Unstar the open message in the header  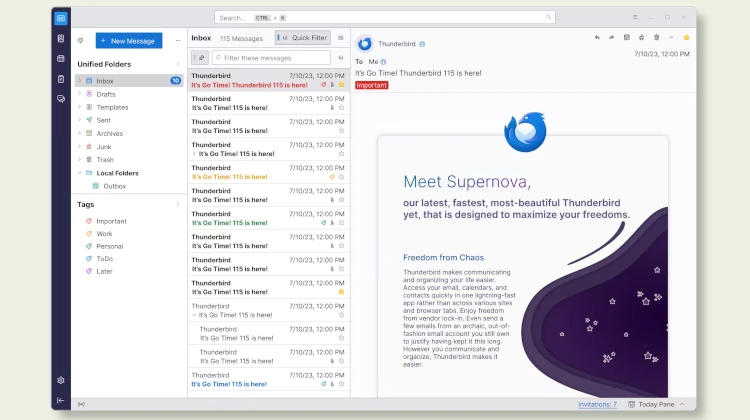point(686,37)
